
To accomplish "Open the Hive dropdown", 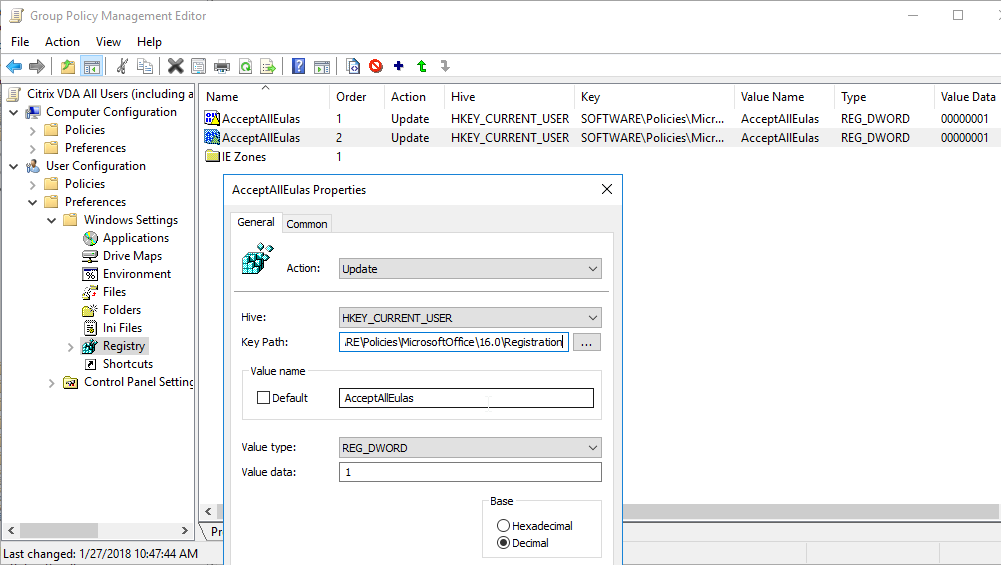I will 470,317.
